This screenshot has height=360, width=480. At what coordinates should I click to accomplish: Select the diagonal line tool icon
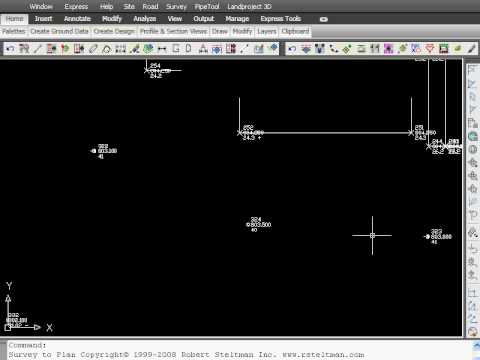38,49
